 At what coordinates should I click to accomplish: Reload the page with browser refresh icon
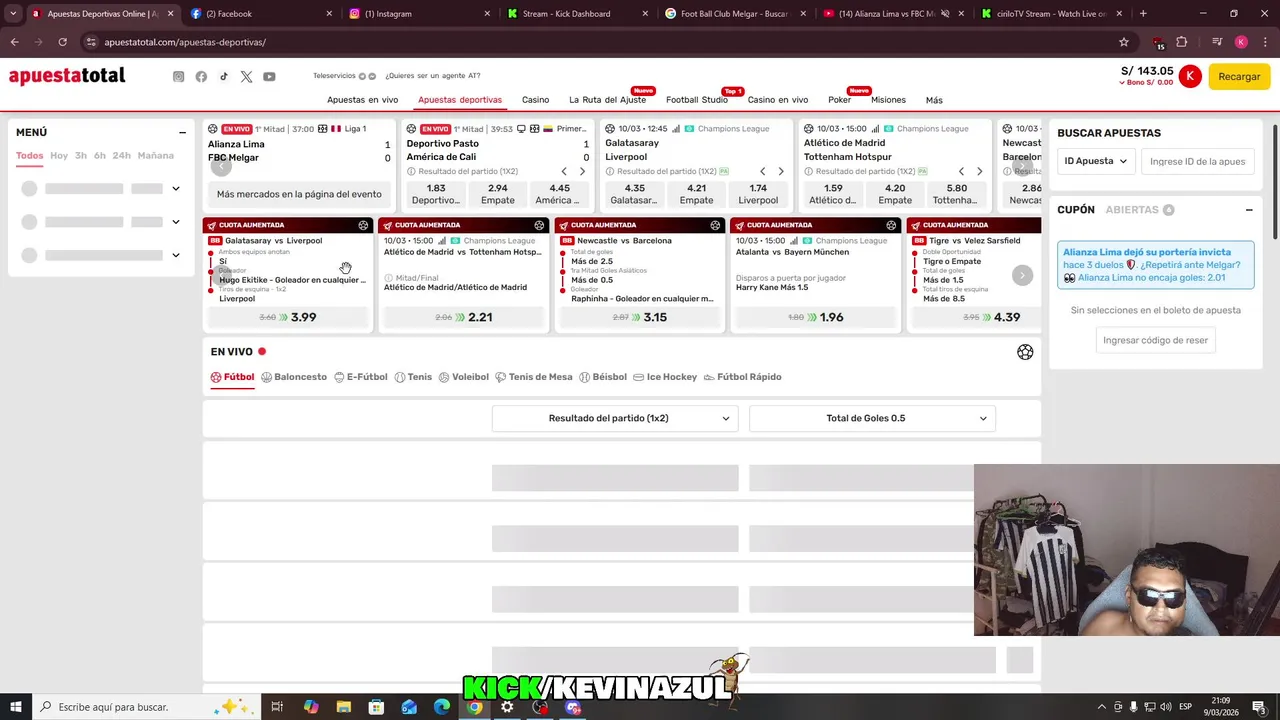pyautogui.click(x=62, y=42)
